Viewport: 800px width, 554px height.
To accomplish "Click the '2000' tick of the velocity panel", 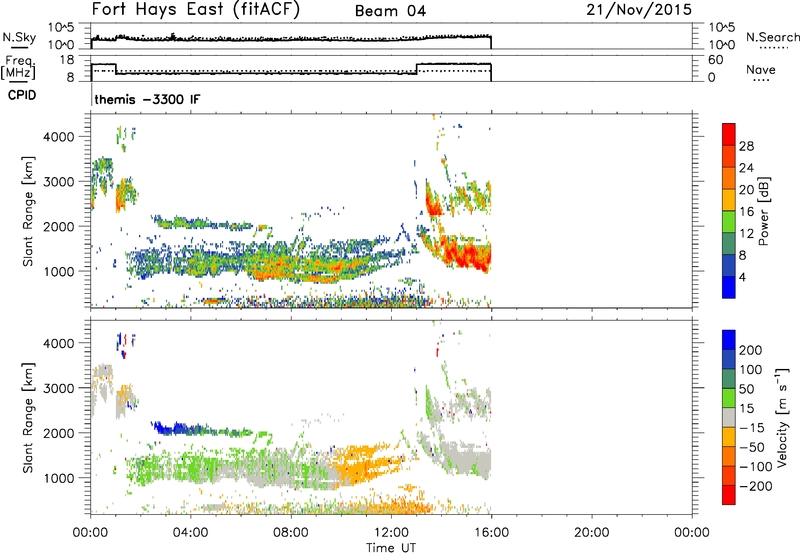I will [x=59, y=433].
